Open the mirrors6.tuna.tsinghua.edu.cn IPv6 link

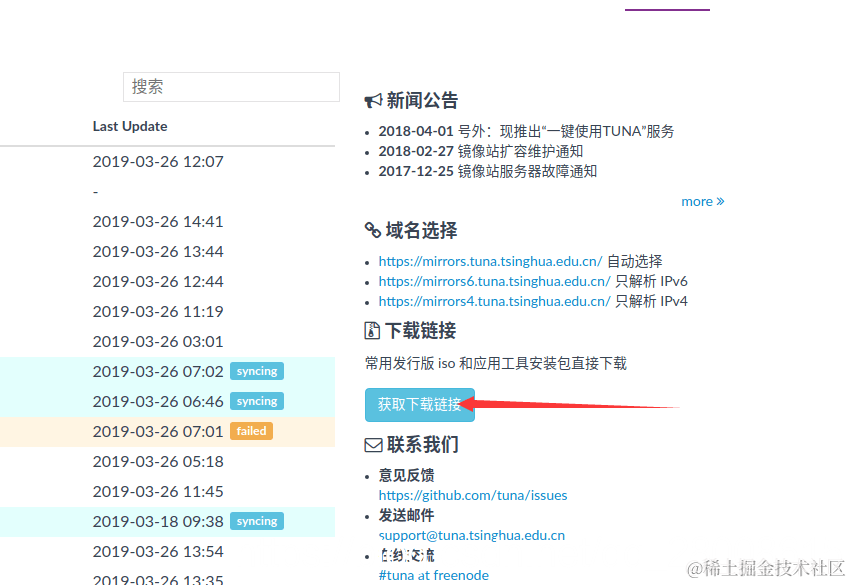pyautogui.click(x=494, y=281)
